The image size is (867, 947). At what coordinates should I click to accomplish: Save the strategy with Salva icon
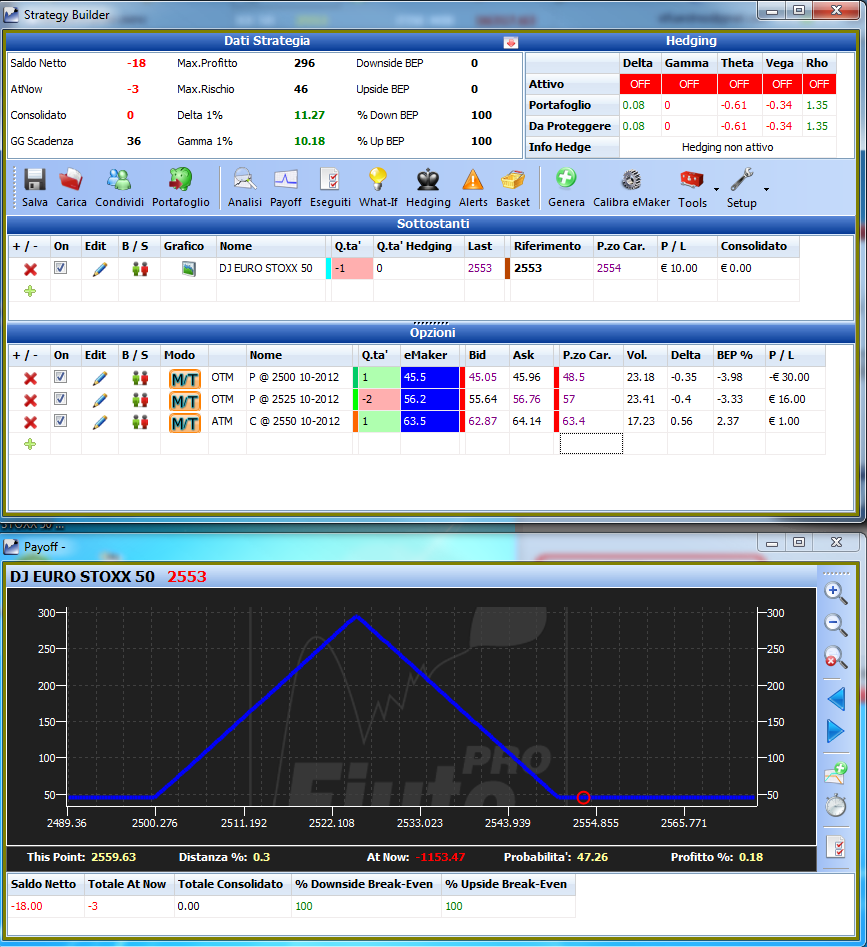click(x=34, y=188)
